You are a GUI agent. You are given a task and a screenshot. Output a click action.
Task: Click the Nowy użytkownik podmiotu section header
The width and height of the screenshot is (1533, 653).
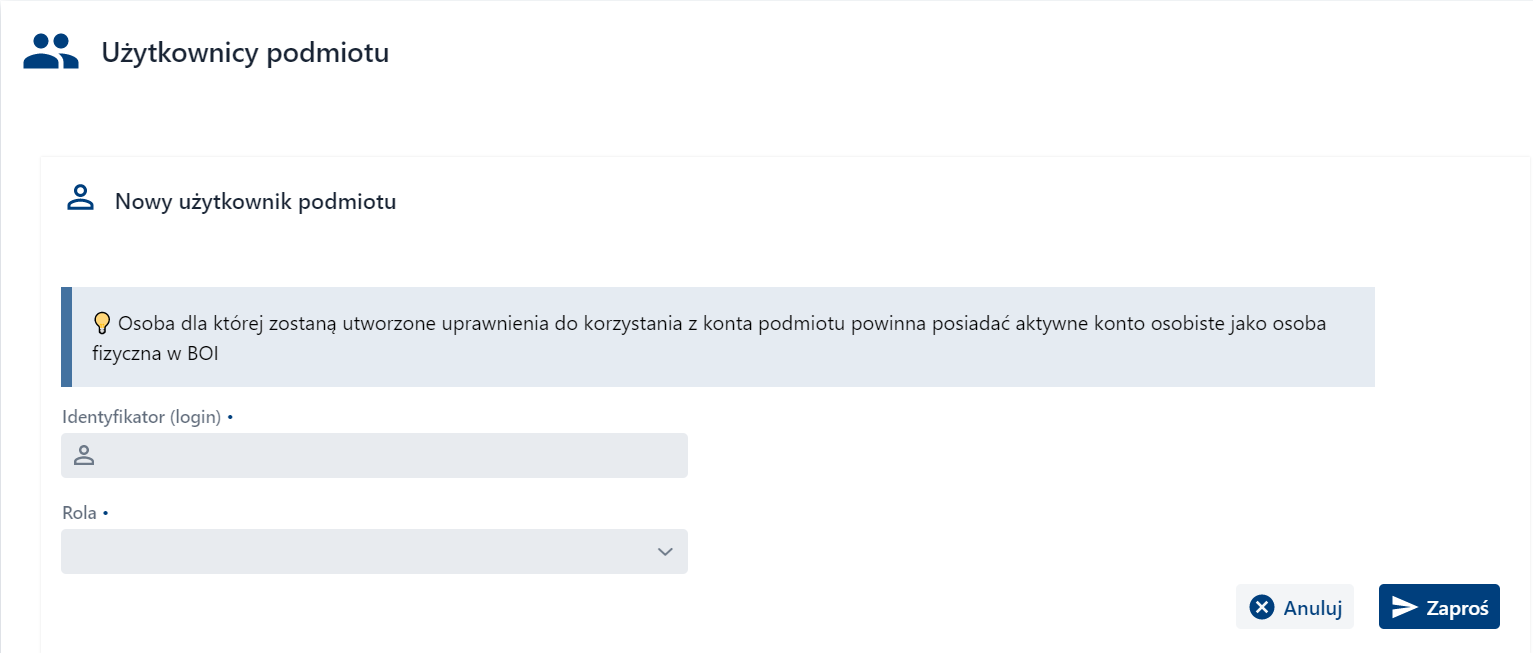(256, 201)
